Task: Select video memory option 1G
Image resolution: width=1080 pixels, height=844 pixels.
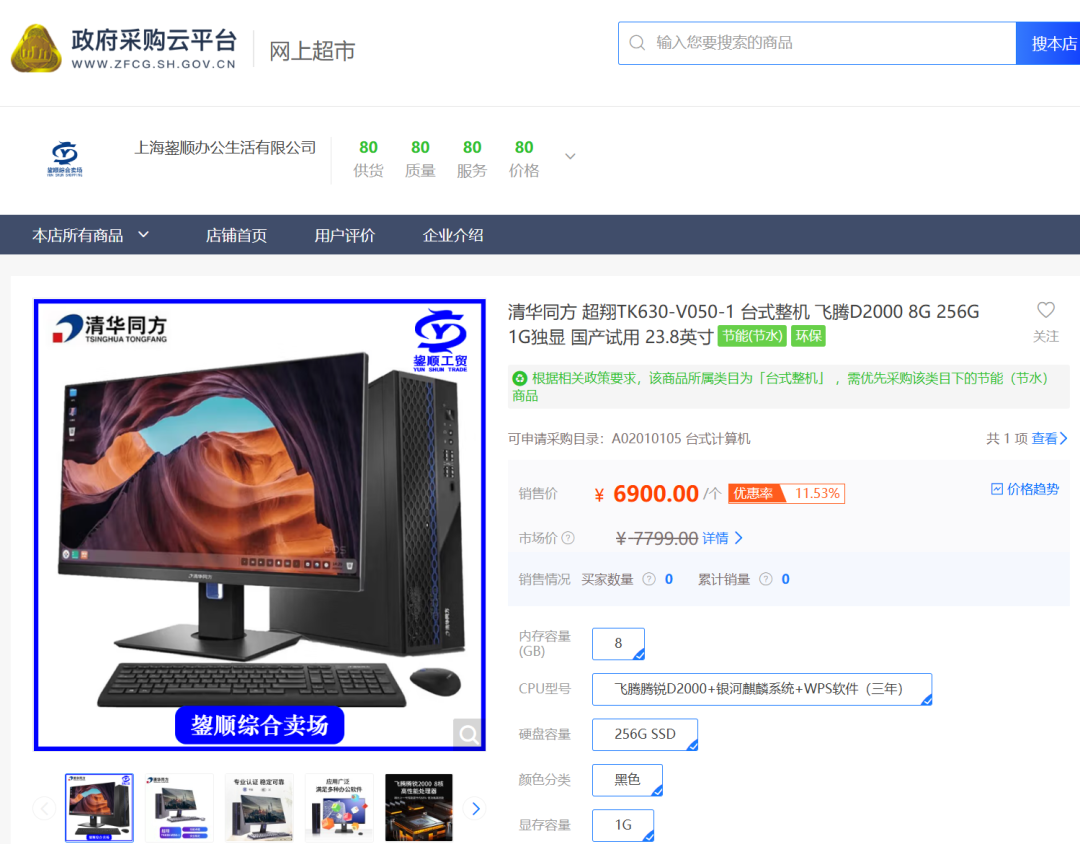Action: click(623, 825)
